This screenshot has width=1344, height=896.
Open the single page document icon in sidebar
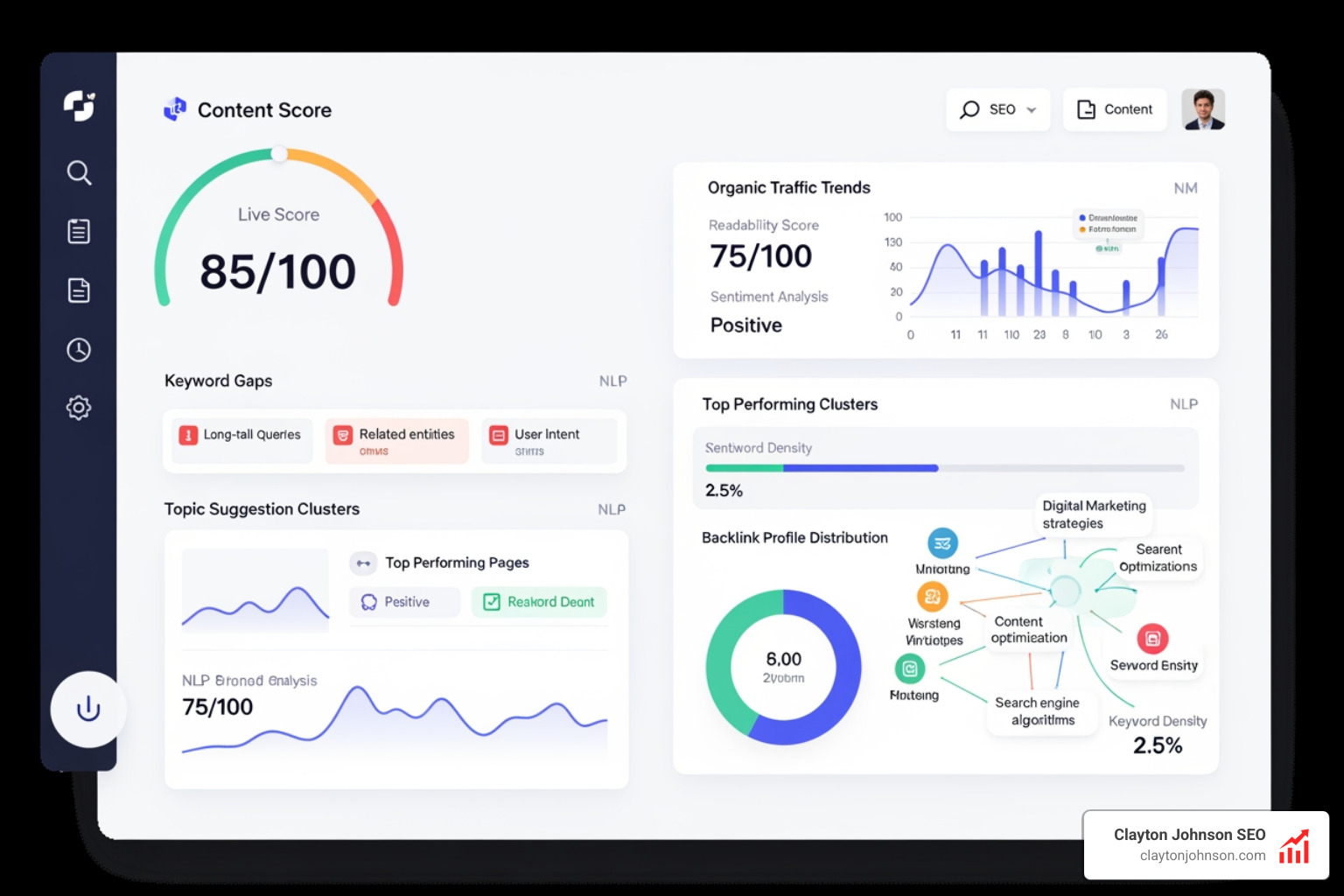coord(79,290)
